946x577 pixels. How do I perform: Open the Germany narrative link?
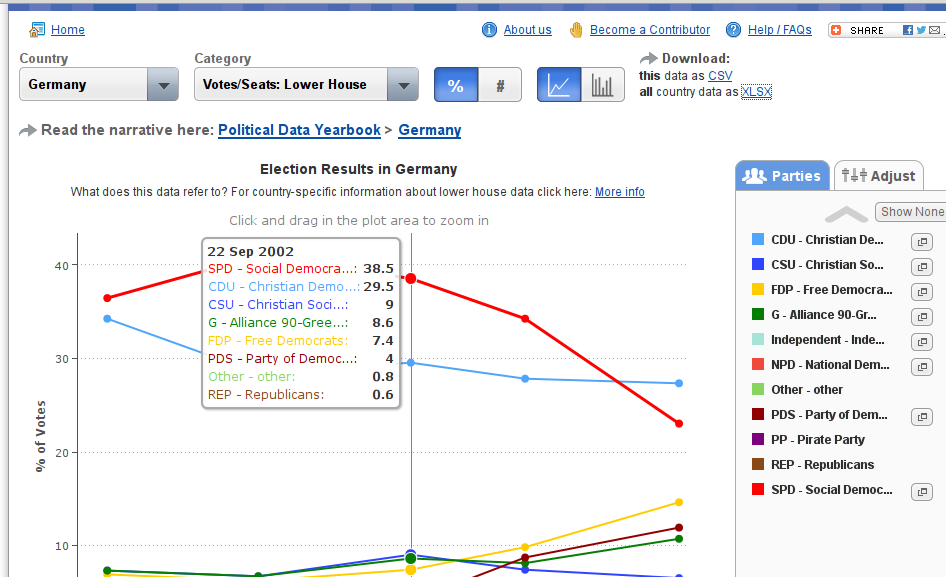tap(430, 130)
